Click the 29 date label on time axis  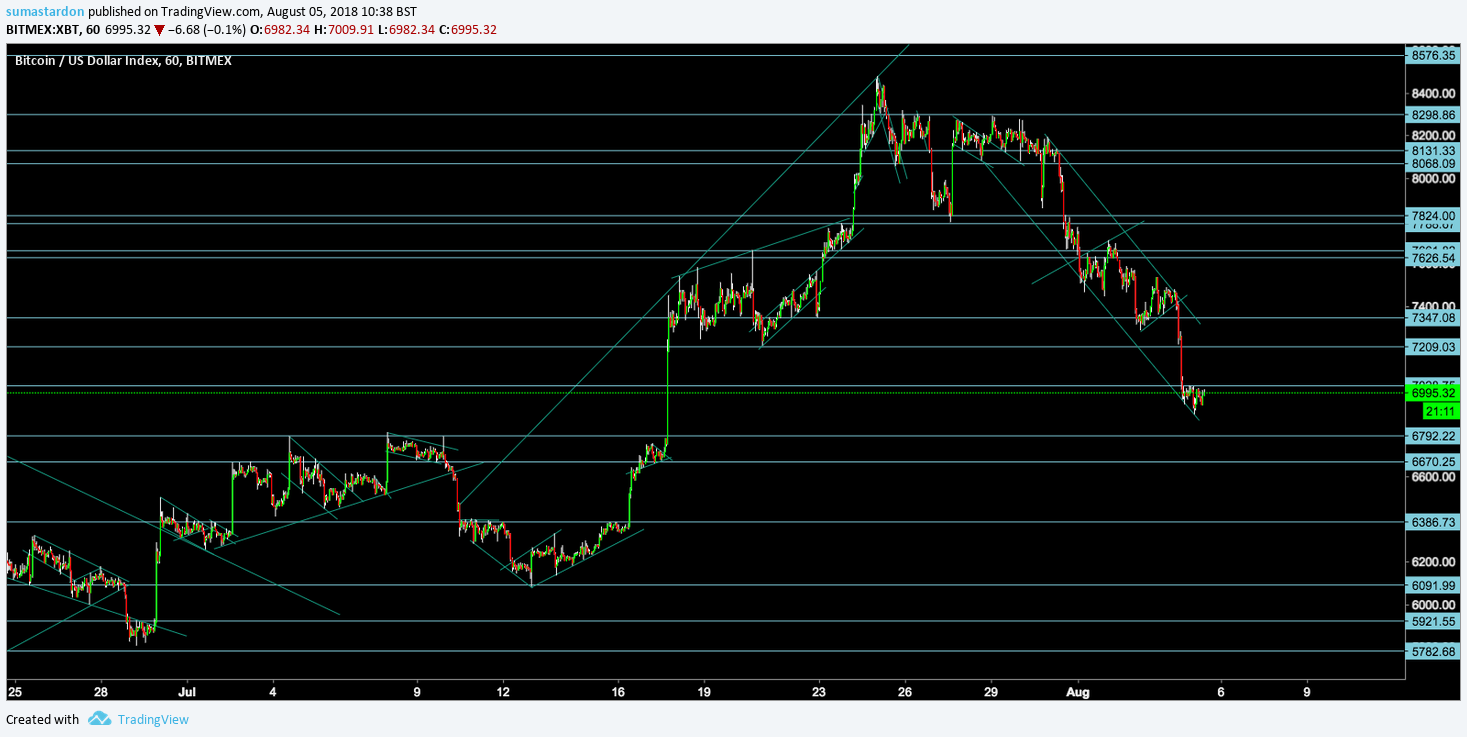(991, 691)
